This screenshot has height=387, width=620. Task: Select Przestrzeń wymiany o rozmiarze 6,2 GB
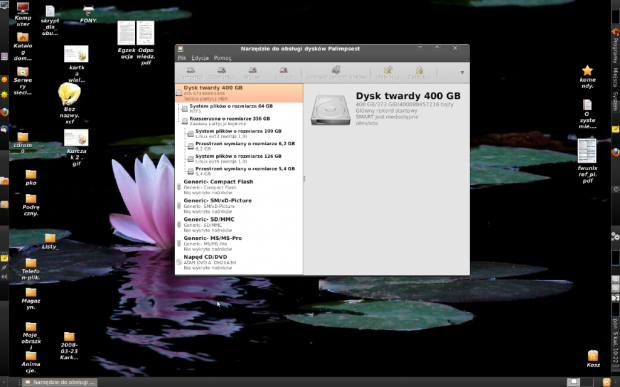pyautogui.click(x=239, y=146)
